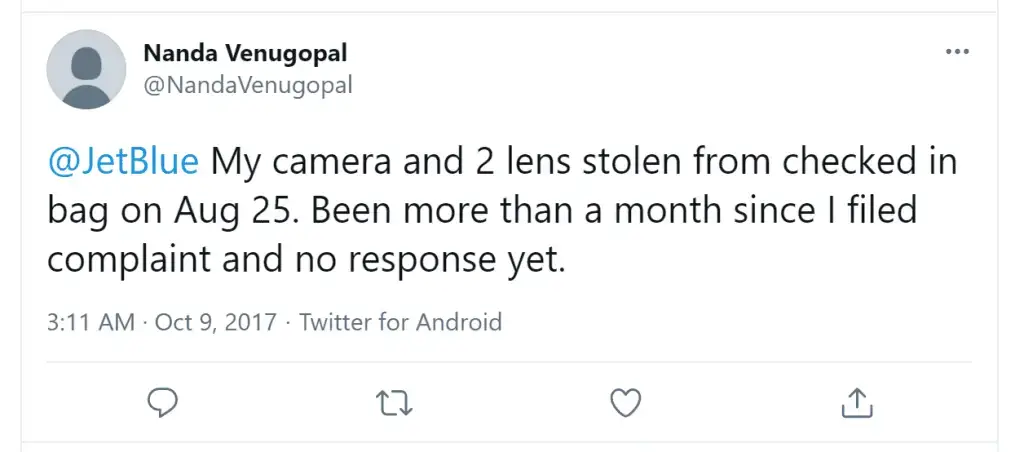Open Nanda Venugopal's profile via display name
1024x452 pixels.
click(x=246, y=53)
